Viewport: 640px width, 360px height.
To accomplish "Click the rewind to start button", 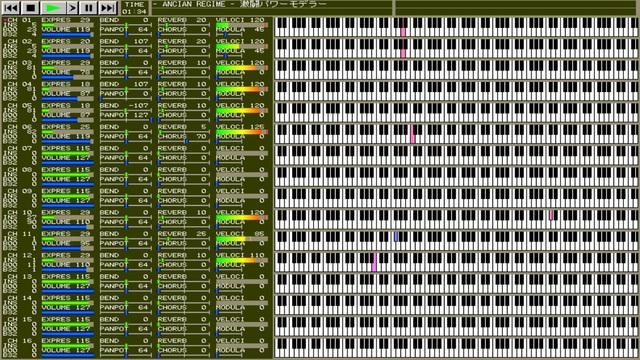I will [11, 8].
